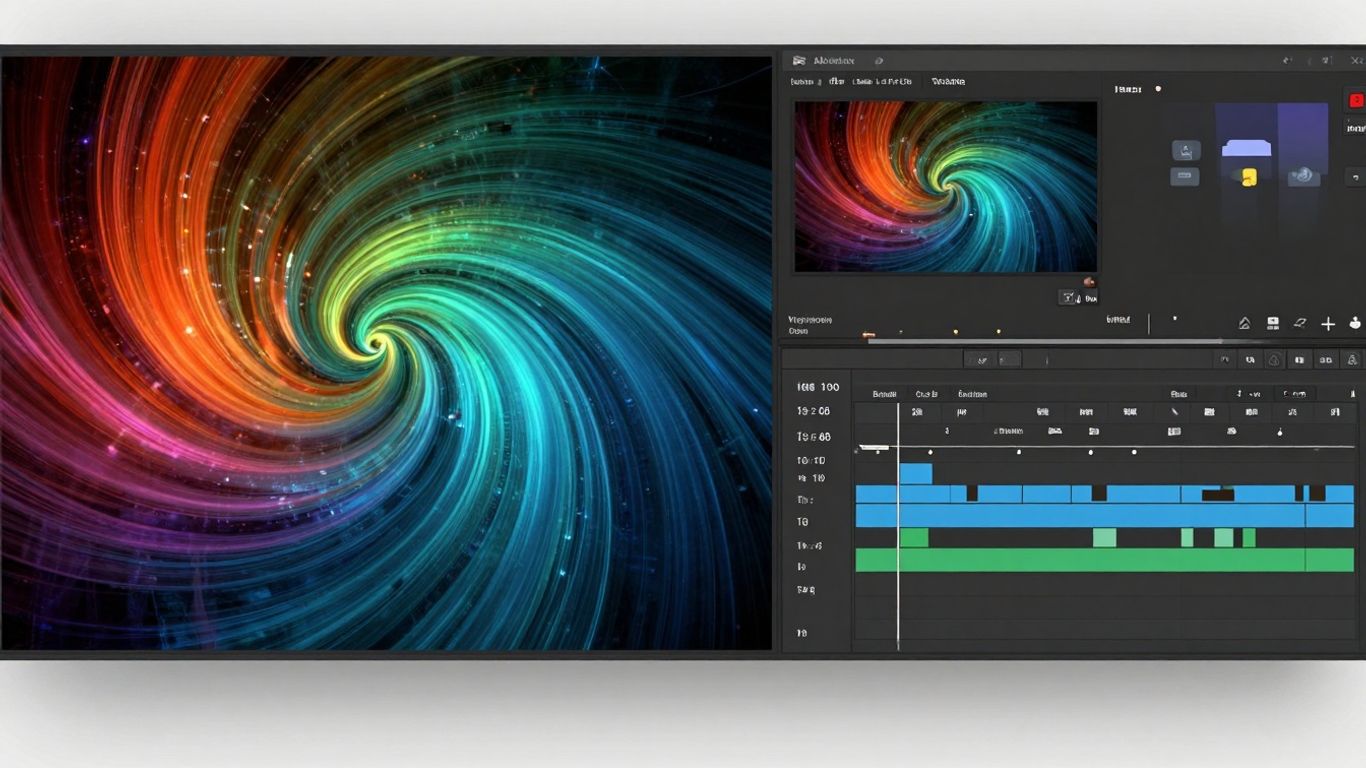This screenshot has height=768, width=1366.
Task: Open the zoom level dropdown in the timeline header
Action: point(1296,392)
